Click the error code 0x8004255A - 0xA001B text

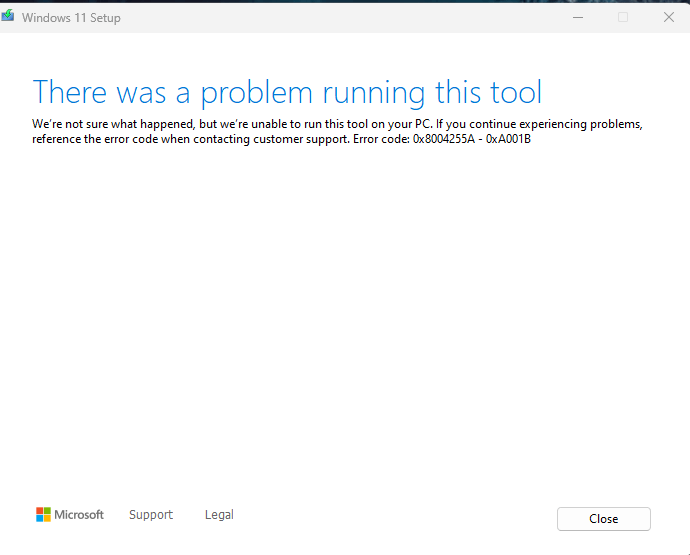coord(472,139)
